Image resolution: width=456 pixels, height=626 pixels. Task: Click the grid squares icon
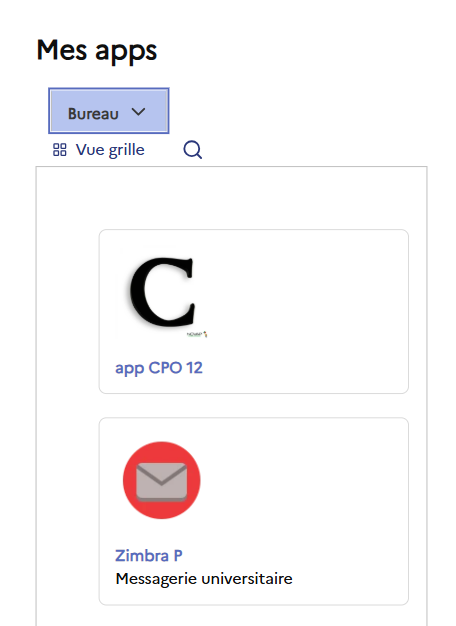(59, 150)
